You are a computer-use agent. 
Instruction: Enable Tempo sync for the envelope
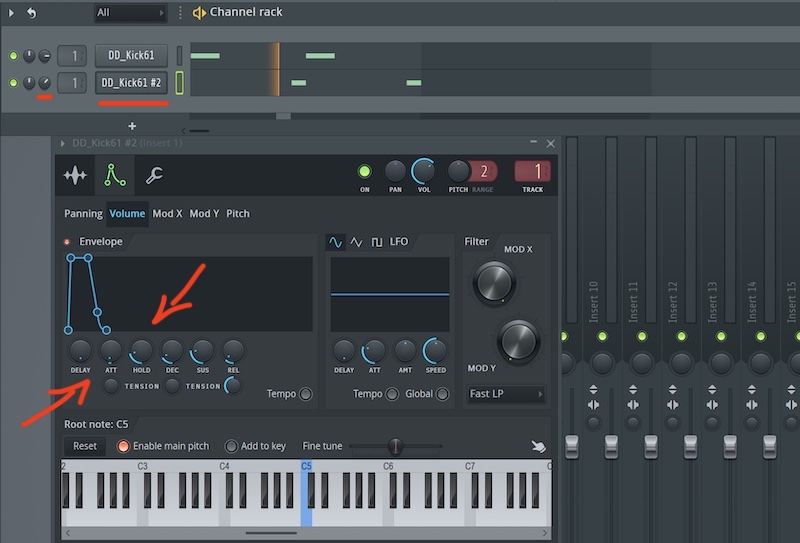click(306, 394)
